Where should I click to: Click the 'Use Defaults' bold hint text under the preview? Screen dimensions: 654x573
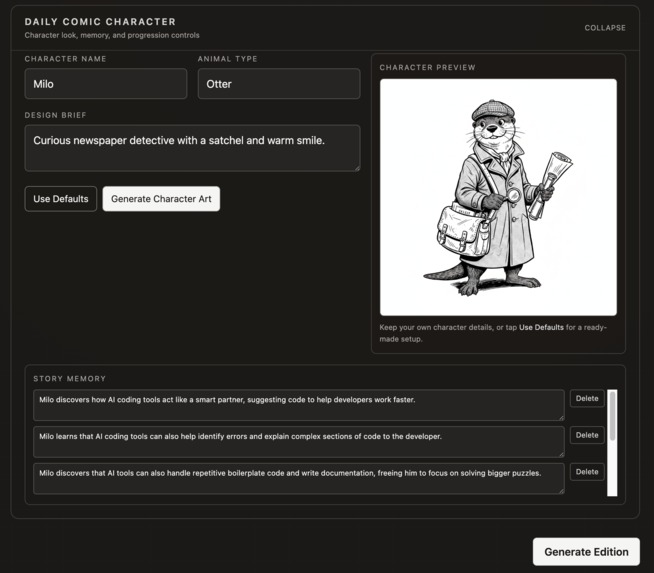541,327
